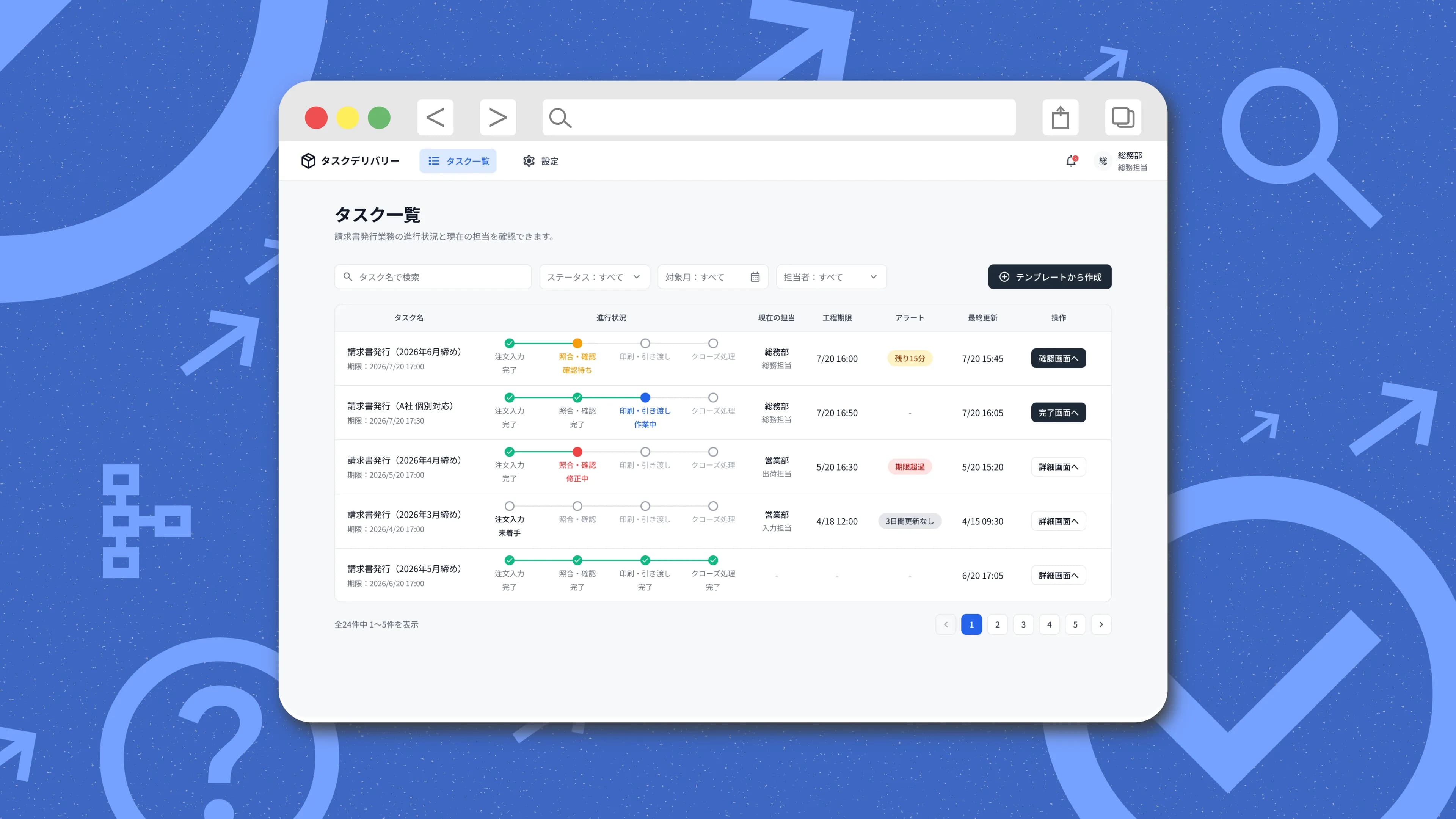Screen dimensions: 1456x819
Task: Click the previous page chevron
Action: point(946,624)
